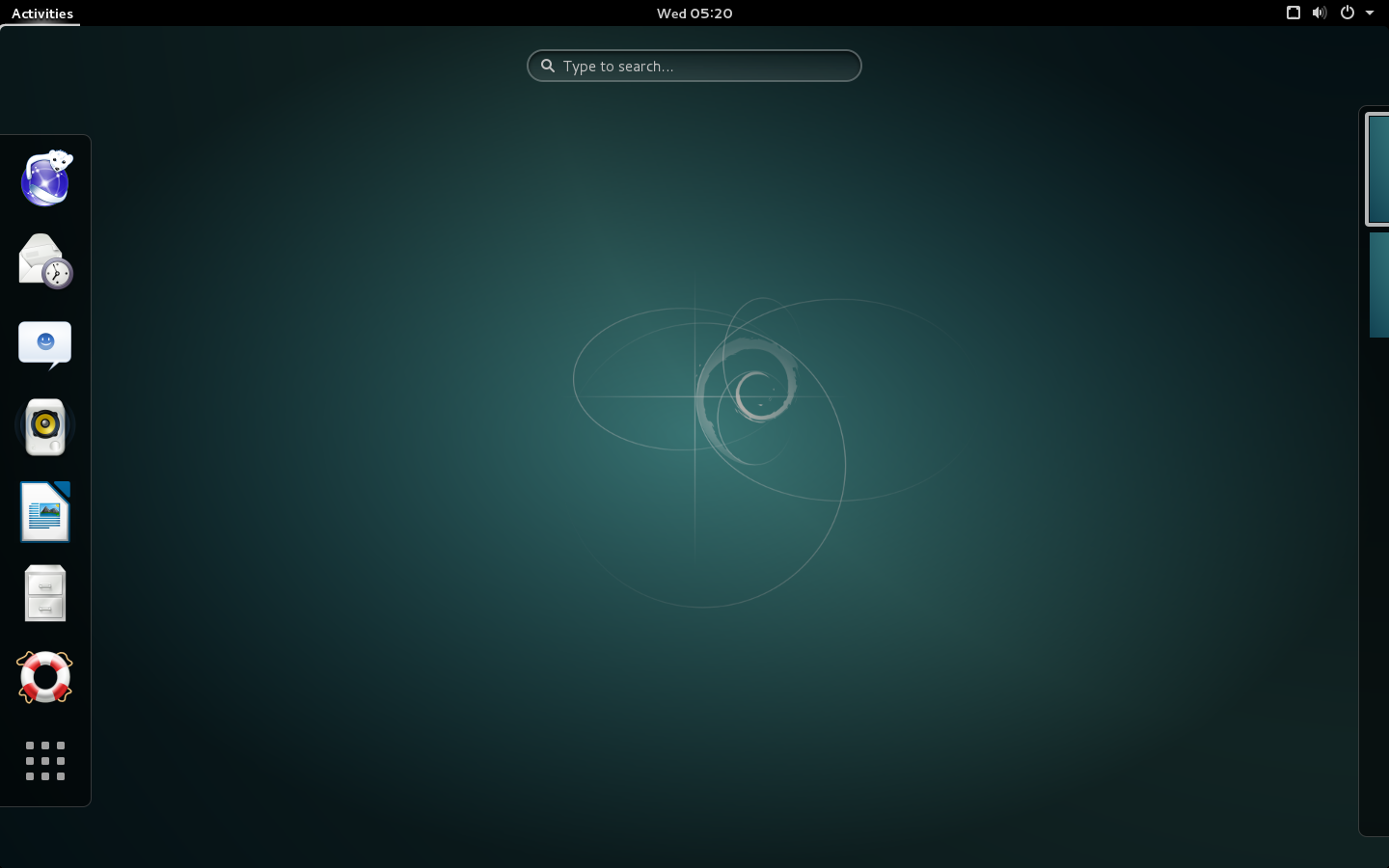Click the magnifier icon in the search bar
Viewport: 1389px width, 868px height.
pyautogui.click(x=547, y=66)
